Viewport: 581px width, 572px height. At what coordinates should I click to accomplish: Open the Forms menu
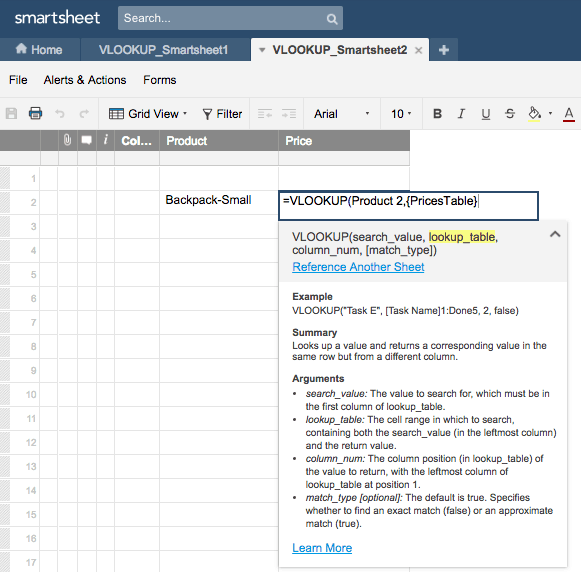[x=160, y=80]
